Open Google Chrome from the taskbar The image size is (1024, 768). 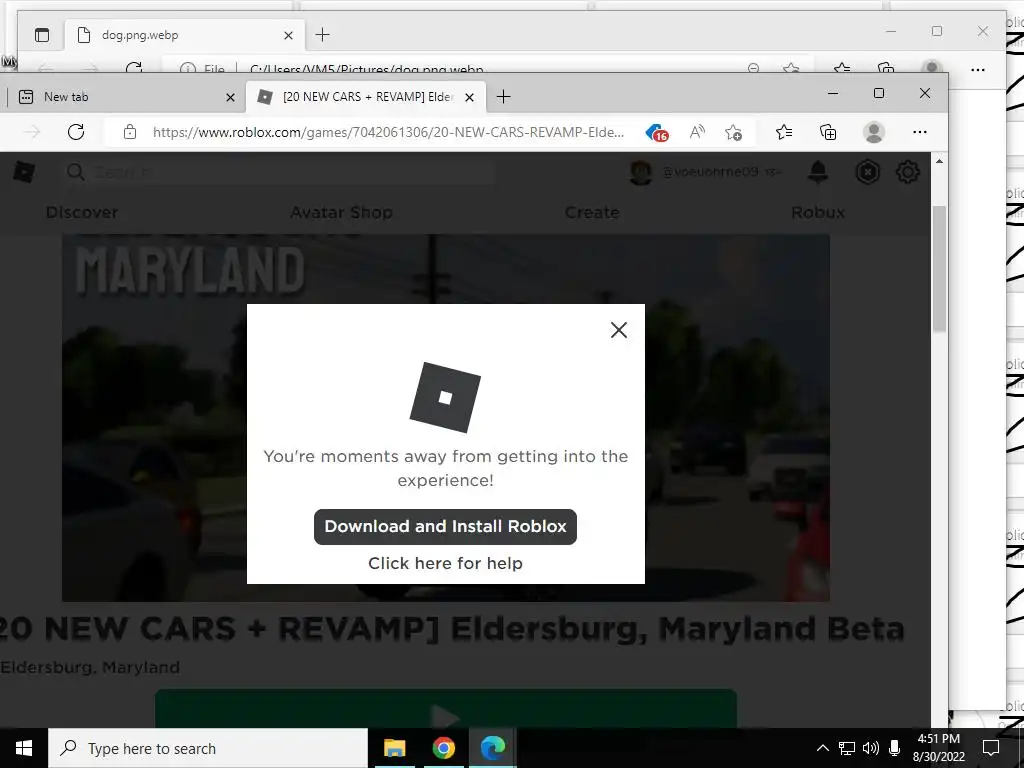tap(443, 748)
